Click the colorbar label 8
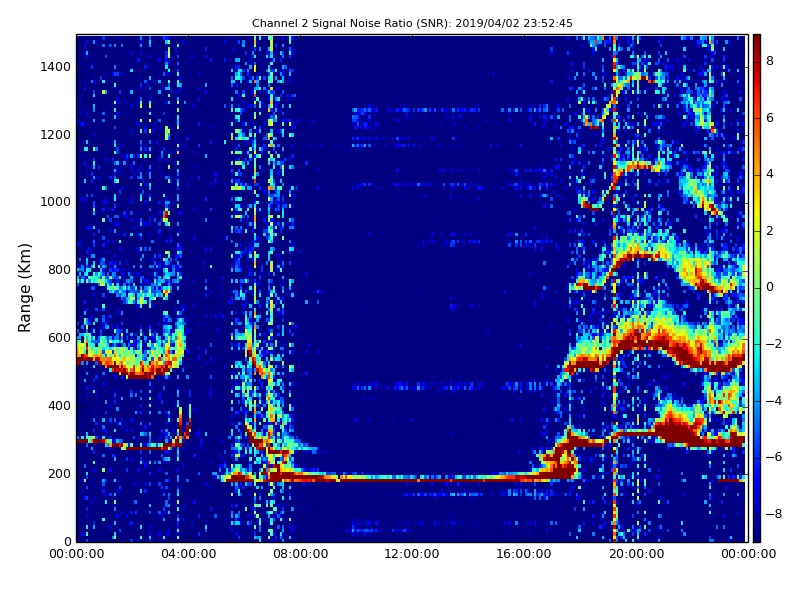 pyautogui.click(x=770, y=61)
